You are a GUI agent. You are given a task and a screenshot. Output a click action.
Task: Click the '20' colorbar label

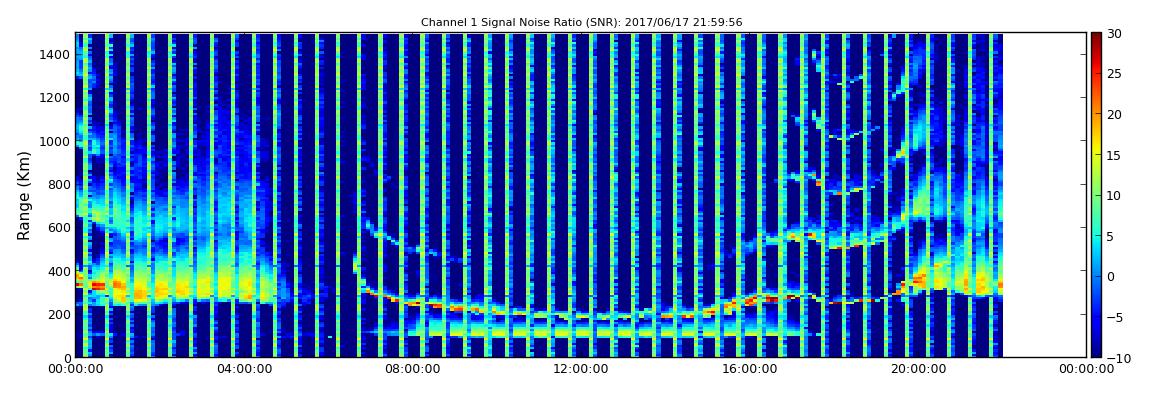pyautogui.click(x=1114, y=115)
